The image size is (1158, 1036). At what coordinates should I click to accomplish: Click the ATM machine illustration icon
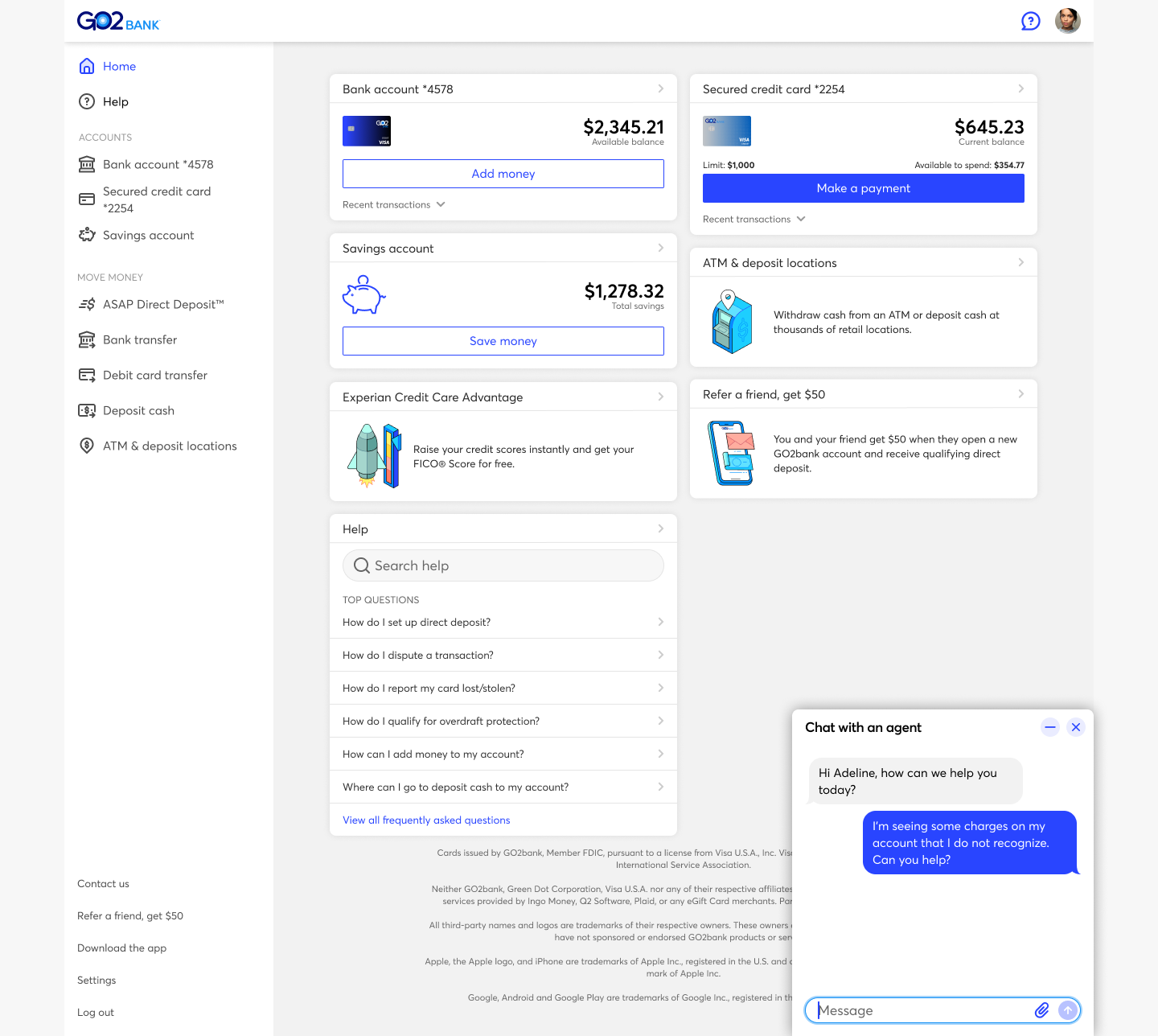pyautogui.click(x=732, y=322)
